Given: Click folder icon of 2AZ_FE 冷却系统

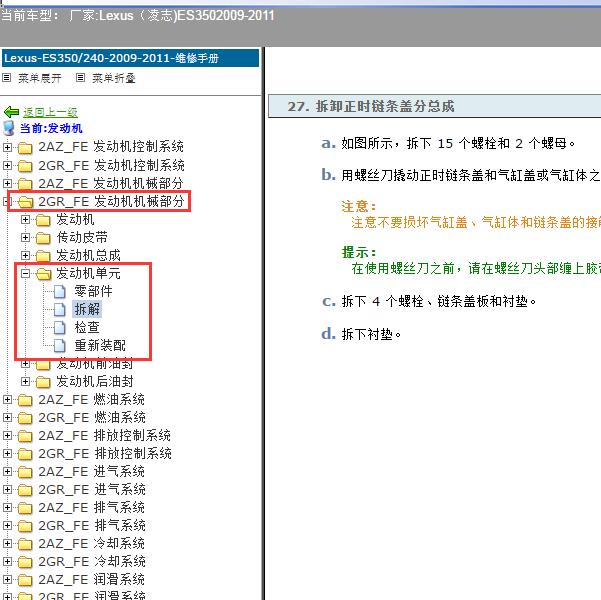Looking at the screenshot, I should [x=25, y=544].
